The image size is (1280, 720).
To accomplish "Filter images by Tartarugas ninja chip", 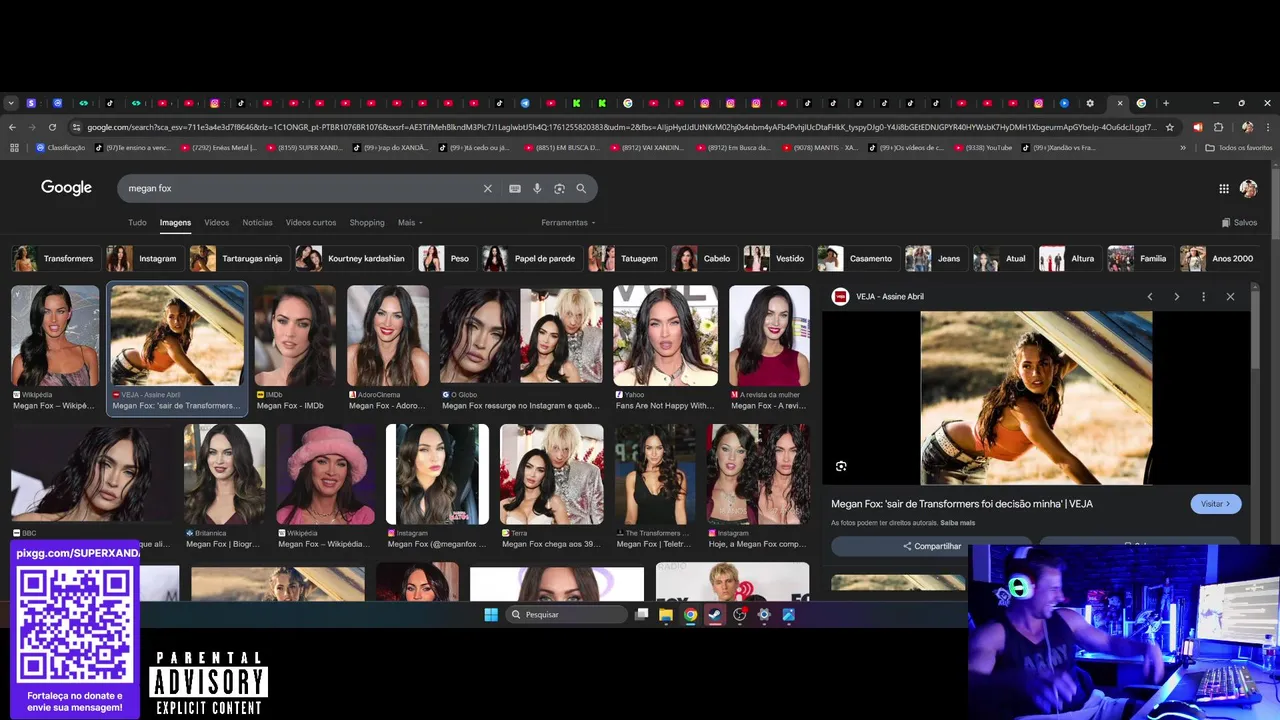I will [x=238, y=259].
